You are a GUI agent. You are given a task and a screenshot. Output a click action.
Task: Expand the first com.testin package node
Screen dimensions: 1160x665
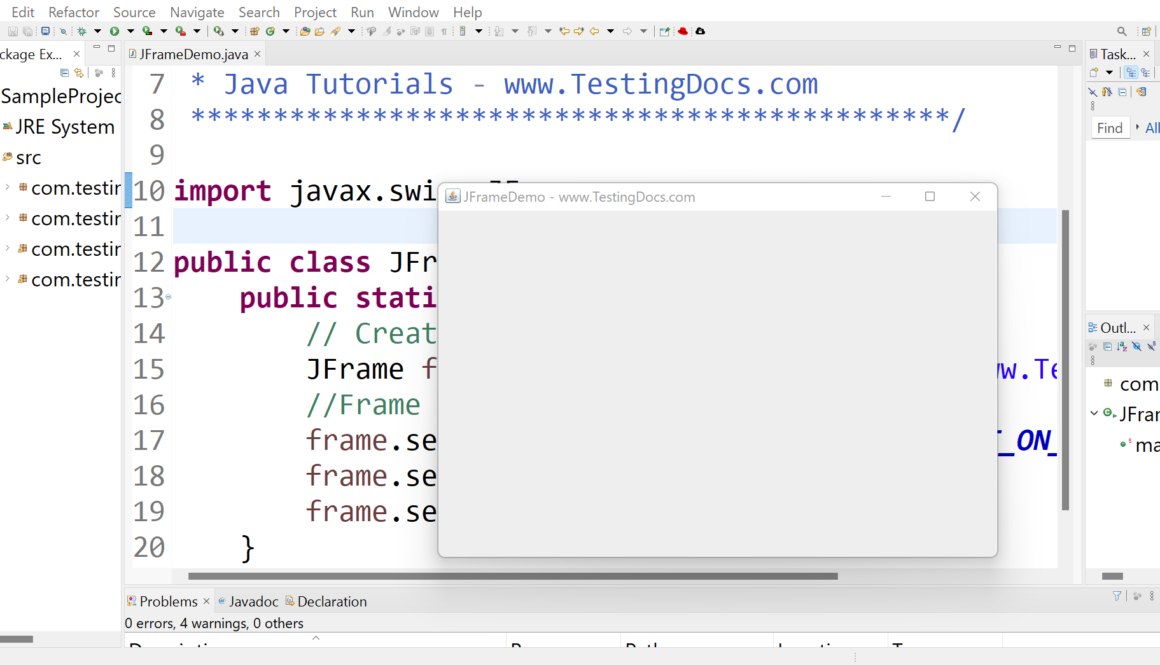pyautogui.click(x=8, y=187)
